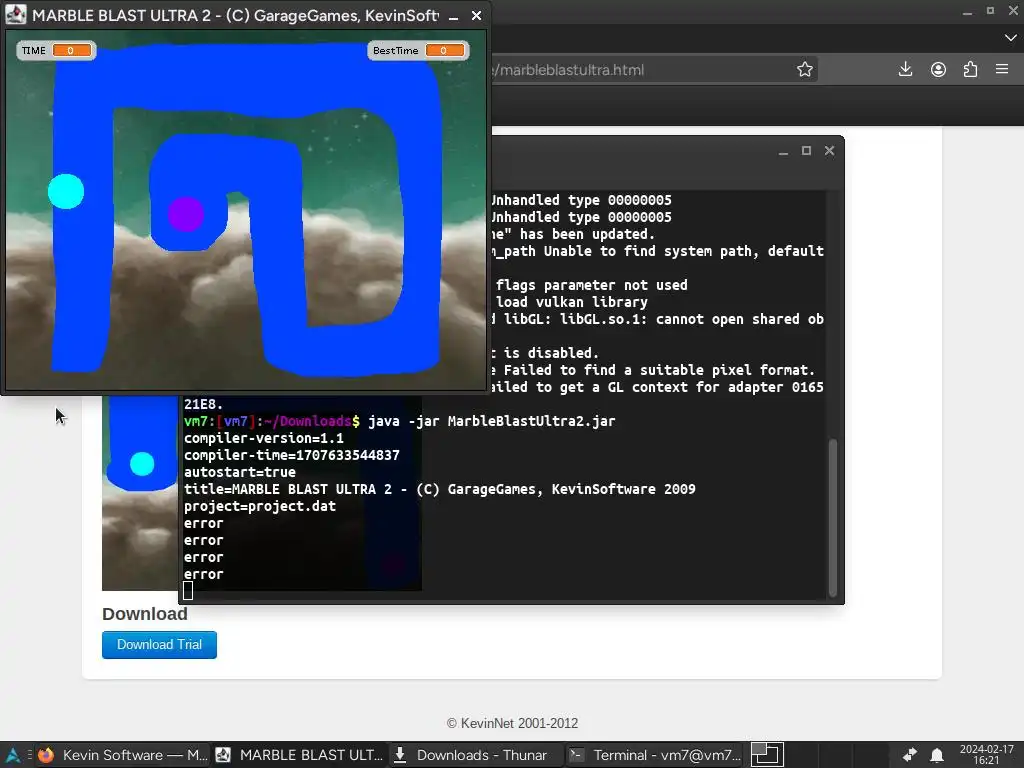The width and height of the screenshot is (1024, 768).
Task: Click the terminal cursor prompt line
Action: point(188,590)
